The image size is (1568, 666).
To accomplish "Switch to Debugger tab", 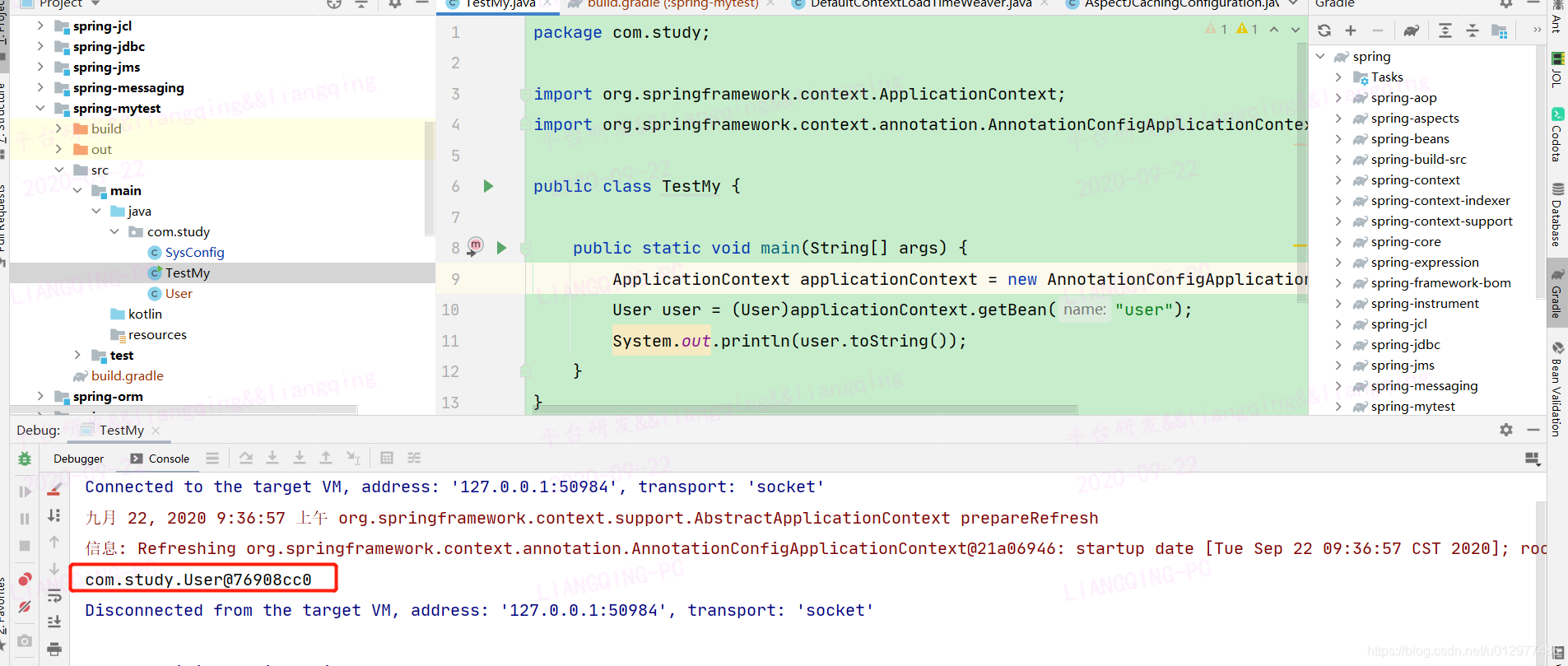I will 79,459.
